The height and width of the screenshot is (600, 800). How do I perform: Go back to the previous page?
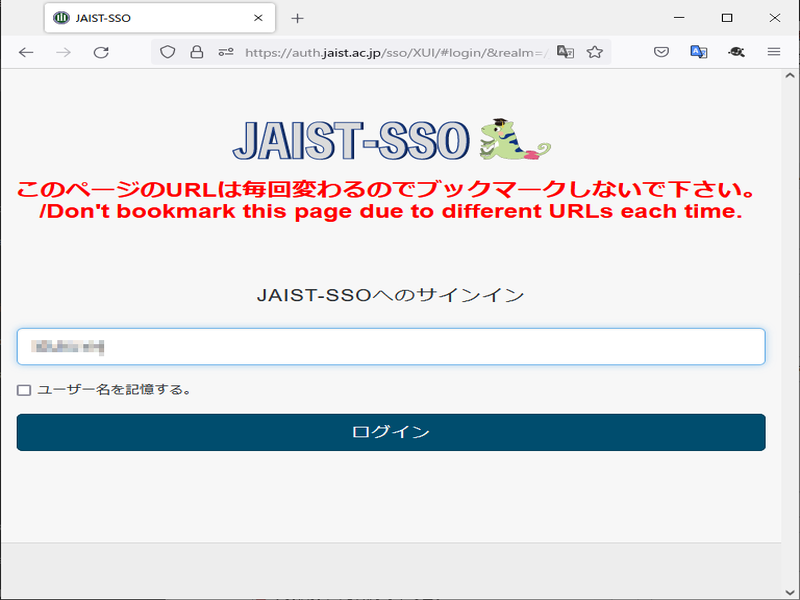tap(26, 53)
